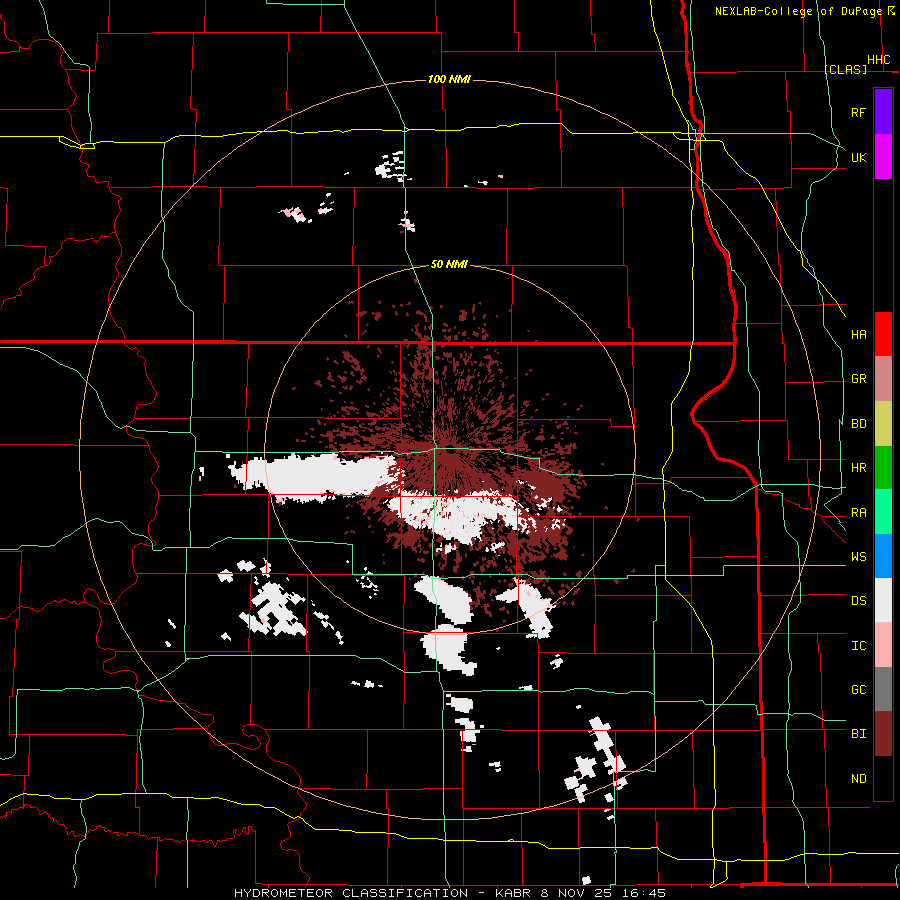
Task: Pick the HR green legend swatch
Action: click(x=883, y=468)
